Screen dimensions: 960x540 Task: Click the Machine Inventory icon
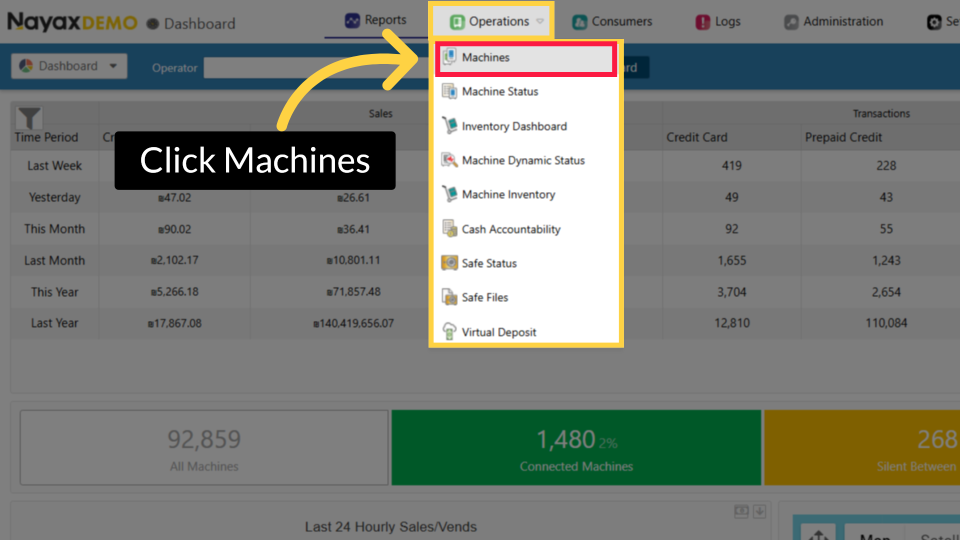(449, 195)
